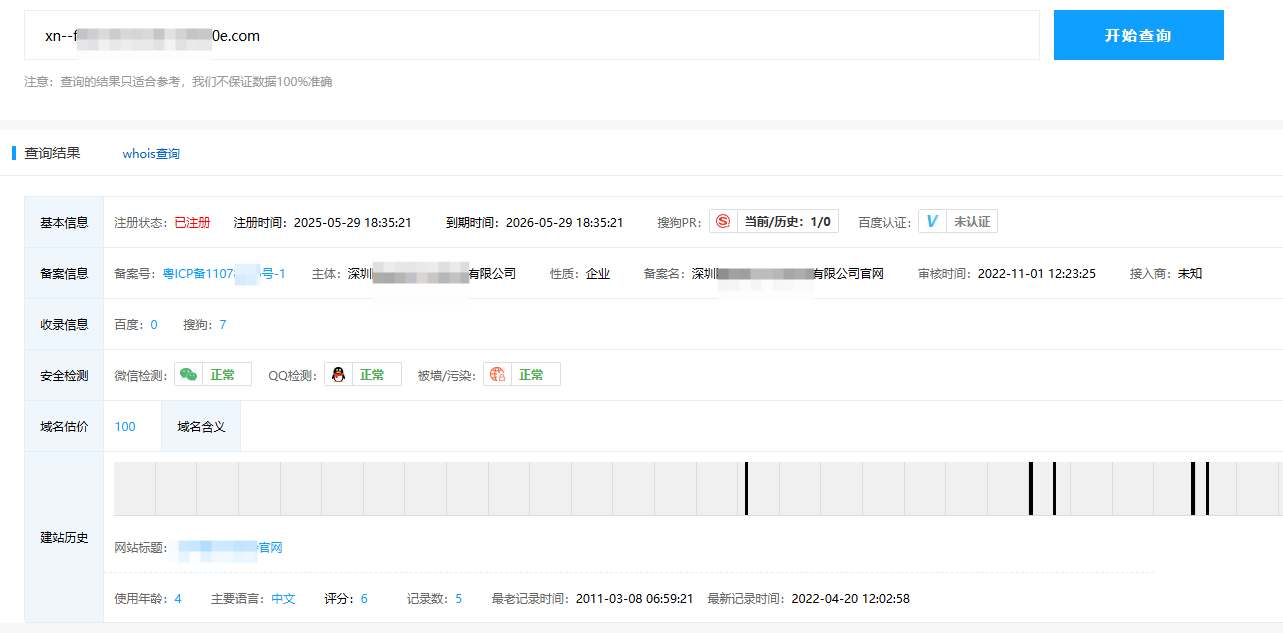Click the Baidu index count 0

(x=154, y=324)
